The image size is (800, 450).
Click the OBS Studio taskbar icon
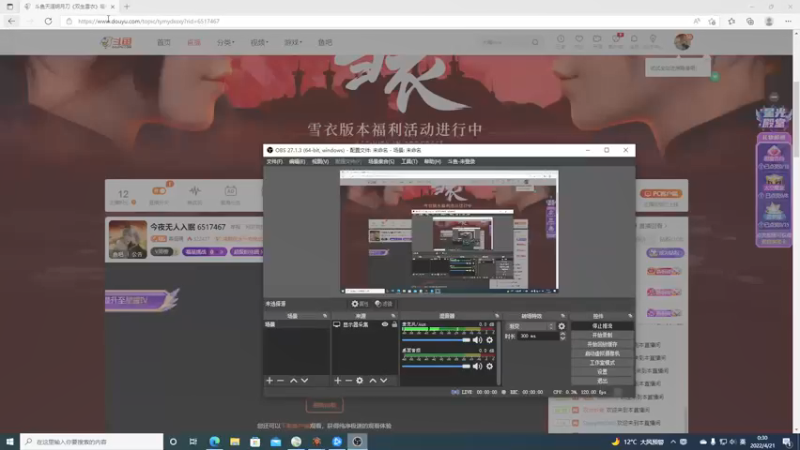click(357, 442)
